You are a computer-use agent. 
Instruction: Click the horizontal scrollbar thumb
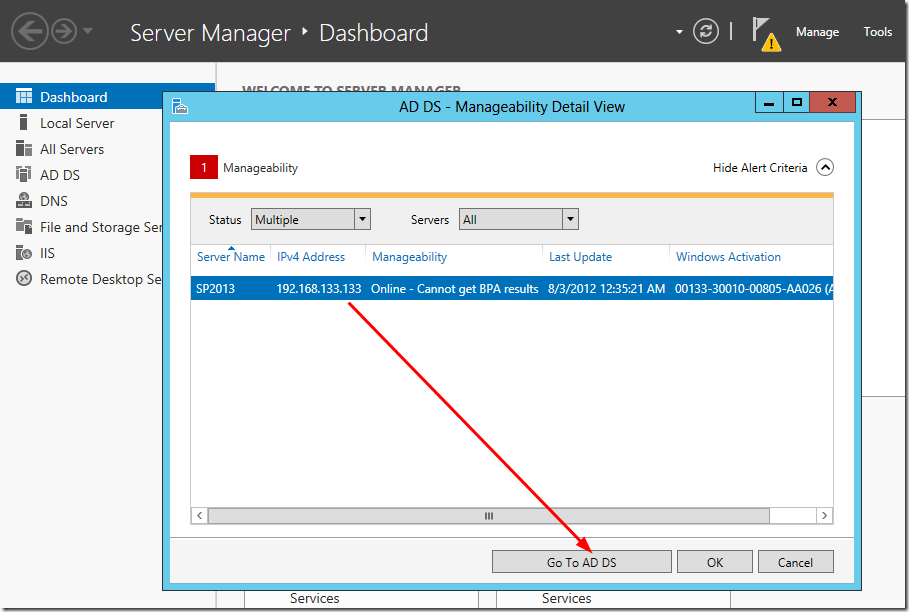coord(489,516)
